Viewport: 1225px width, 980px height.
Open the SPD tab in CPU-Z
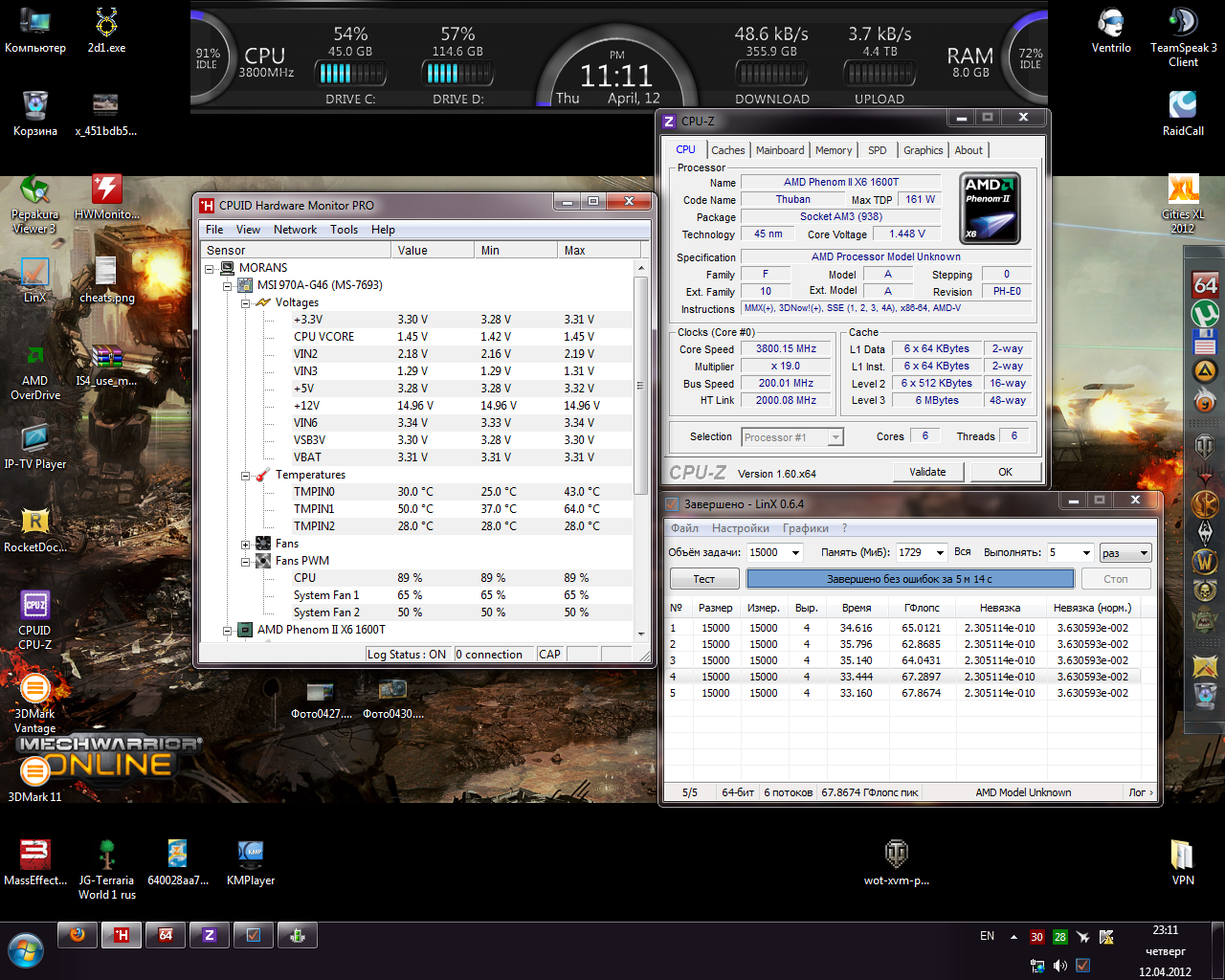[878, 150]
